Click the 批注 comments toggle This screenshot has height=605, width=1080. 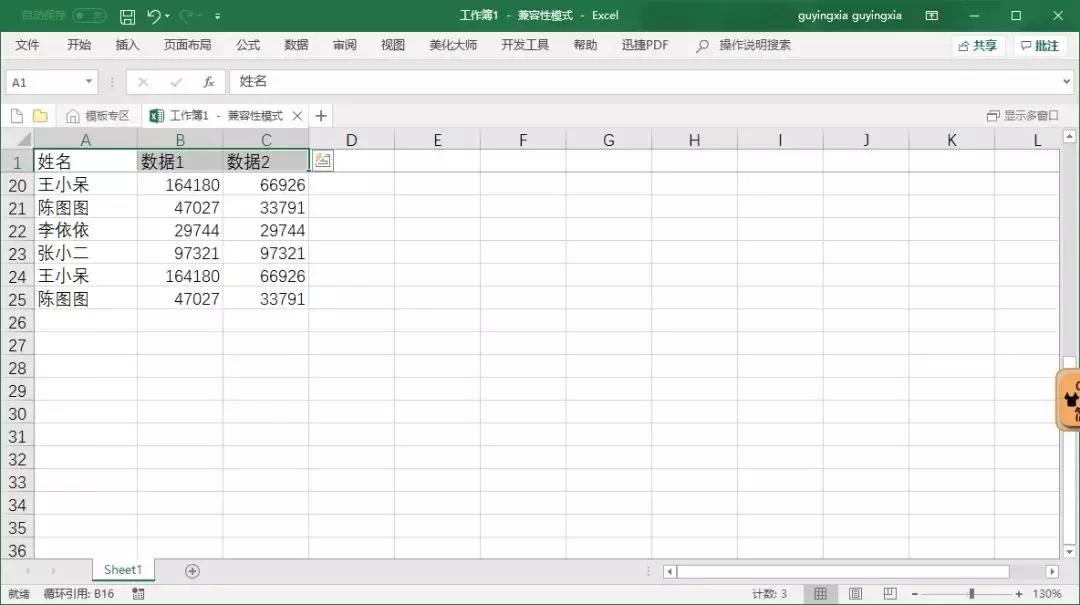click(1040, 45)
